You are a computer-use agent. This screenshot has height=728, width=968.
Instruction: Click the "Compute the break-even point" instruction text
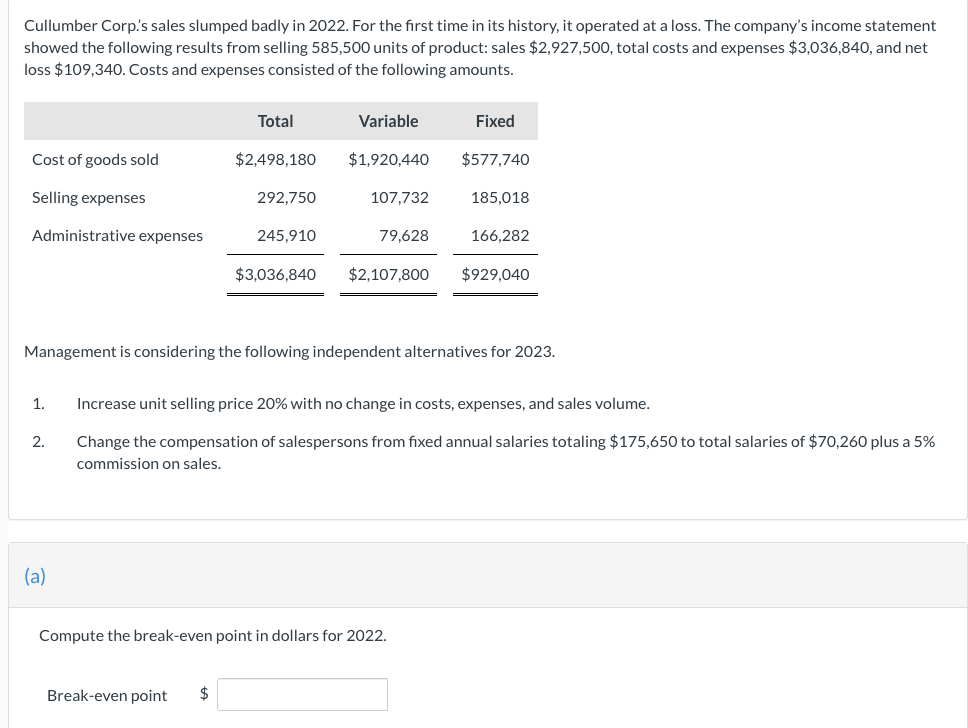click(x=212, y=635)
